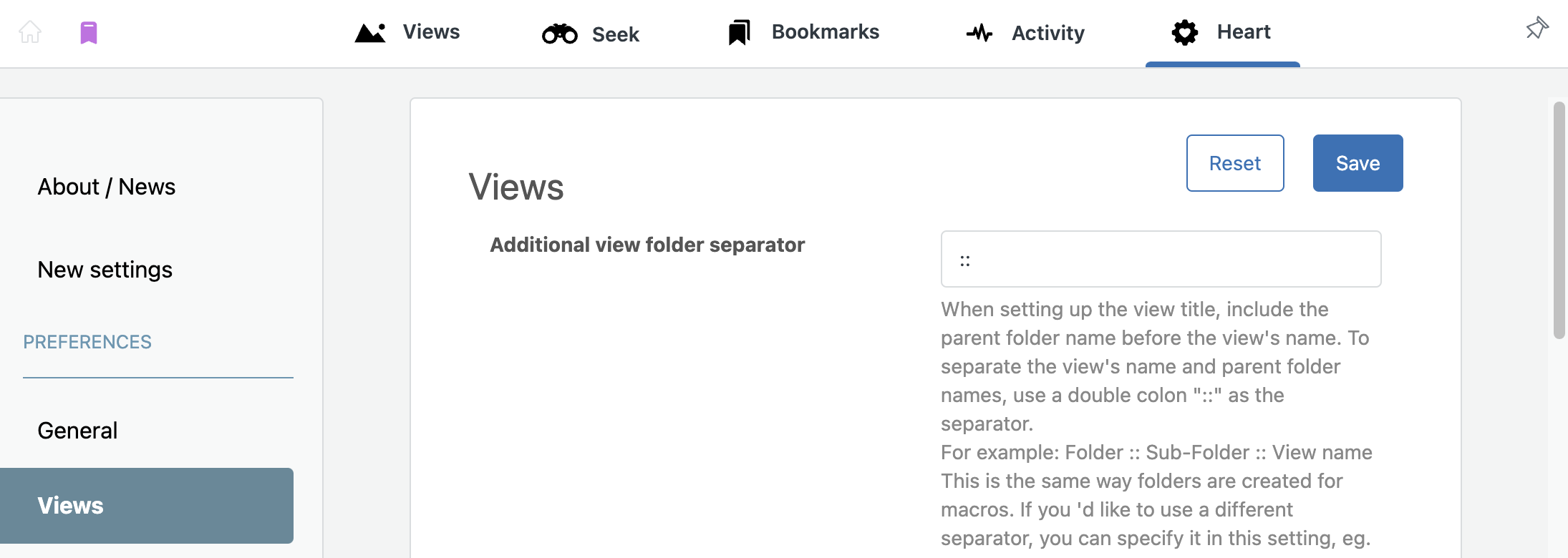The height and width of the screenshot is (558, 1568).
Task: Open About / News in sidebar
Action: [x=107, y=187]
